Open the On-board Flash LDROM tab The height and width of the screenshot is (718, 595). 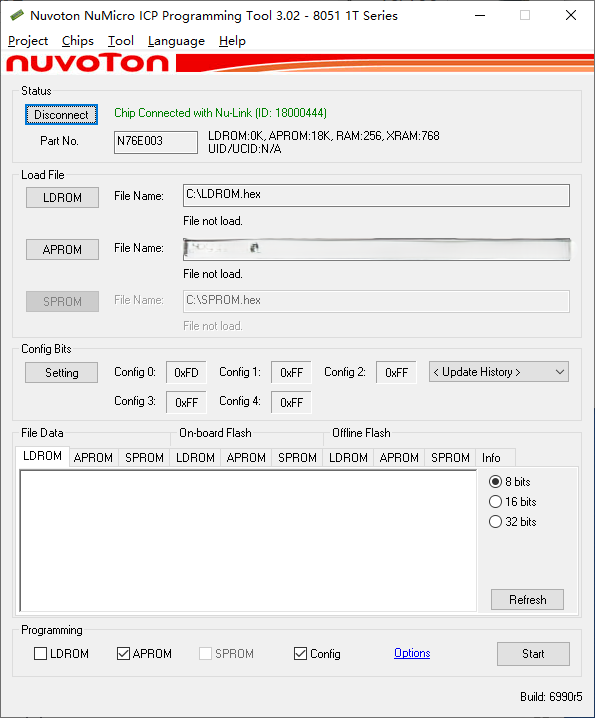(195, 458)
